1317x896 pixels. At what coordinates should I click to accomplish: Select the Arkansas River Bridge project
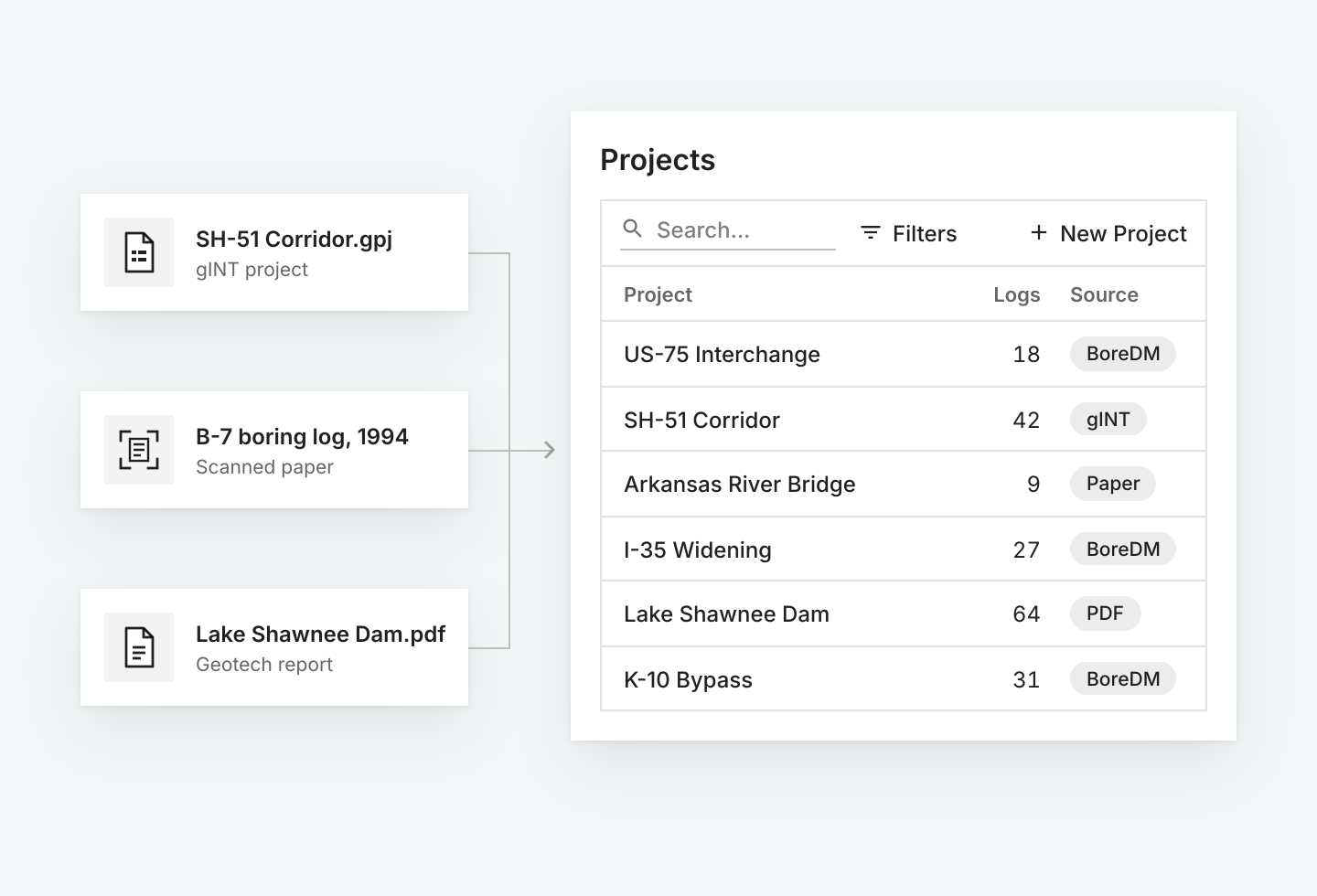coord(904,484)
